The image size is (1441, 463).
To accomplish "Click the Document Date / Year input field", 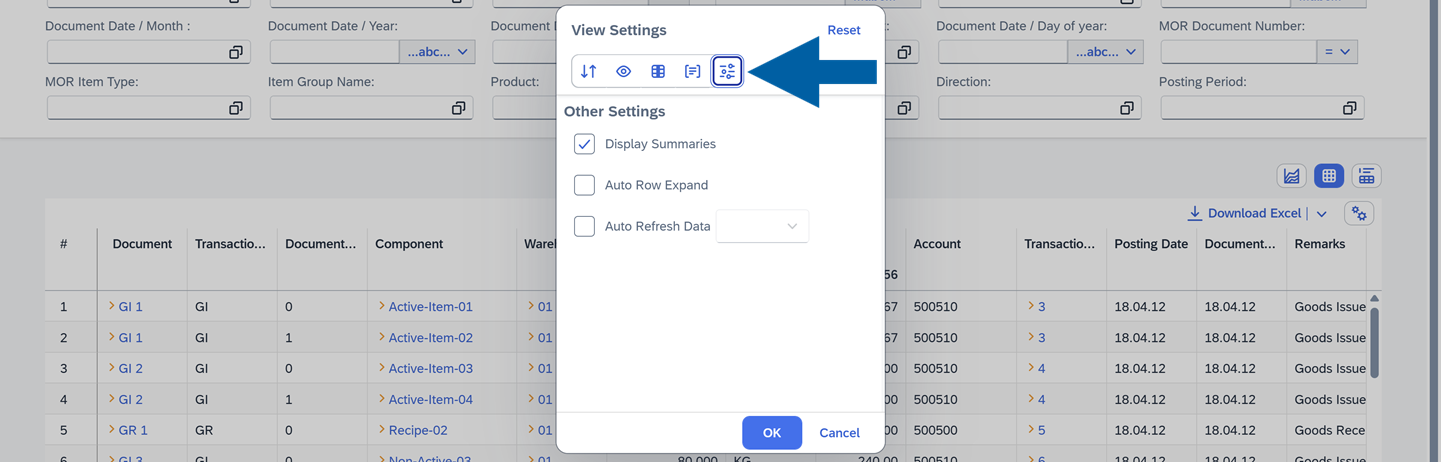I will (334, 52).
